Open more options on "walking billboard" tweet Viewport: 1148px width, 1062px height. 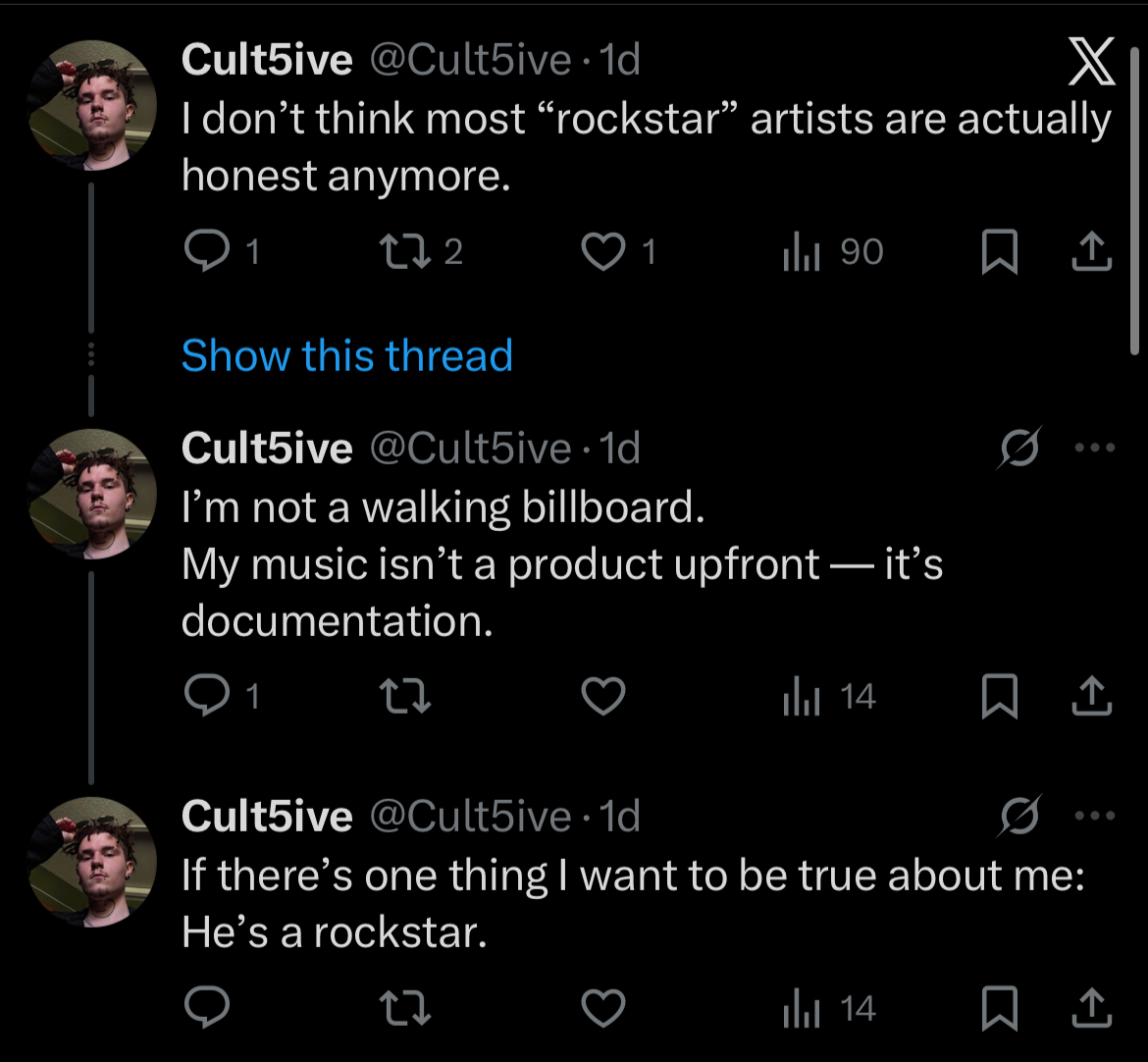[x=1095, y=448]
